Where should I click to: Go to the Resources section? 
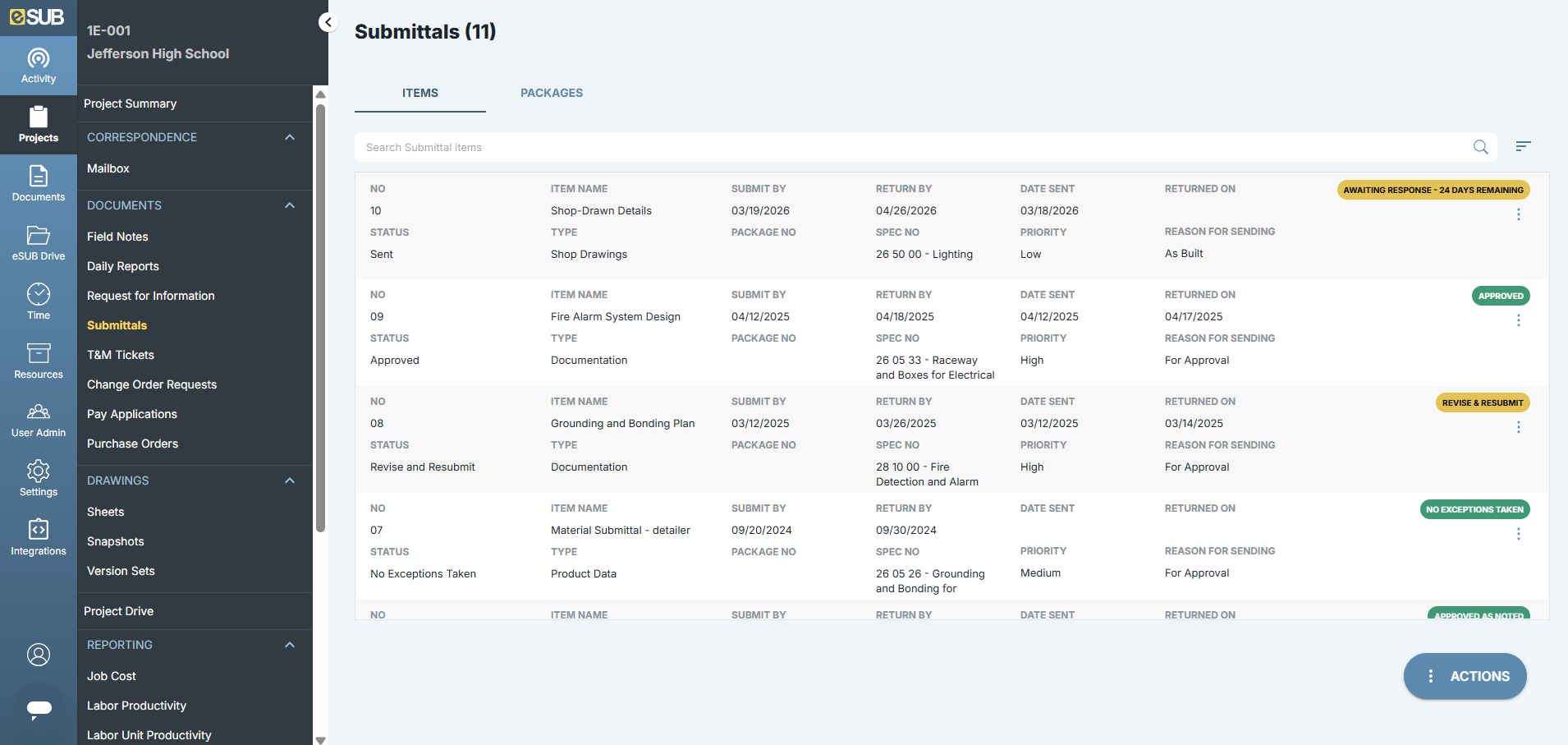point(38,361)
